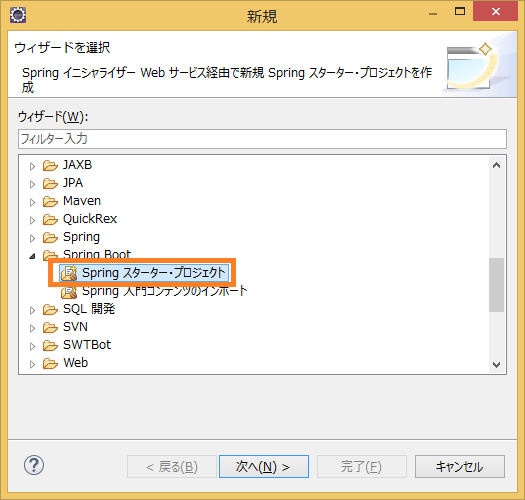525x500 pixels.
Task: Expand the JPA tree node
Action: [32, 184]
